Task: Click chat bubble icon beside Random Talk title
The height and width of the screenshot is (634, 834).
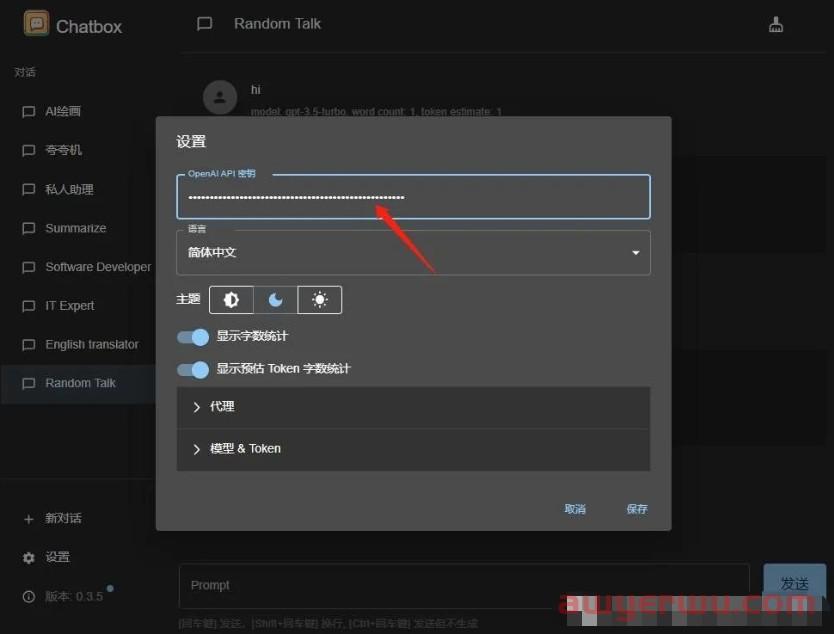Action: click(x=204, y=24)
